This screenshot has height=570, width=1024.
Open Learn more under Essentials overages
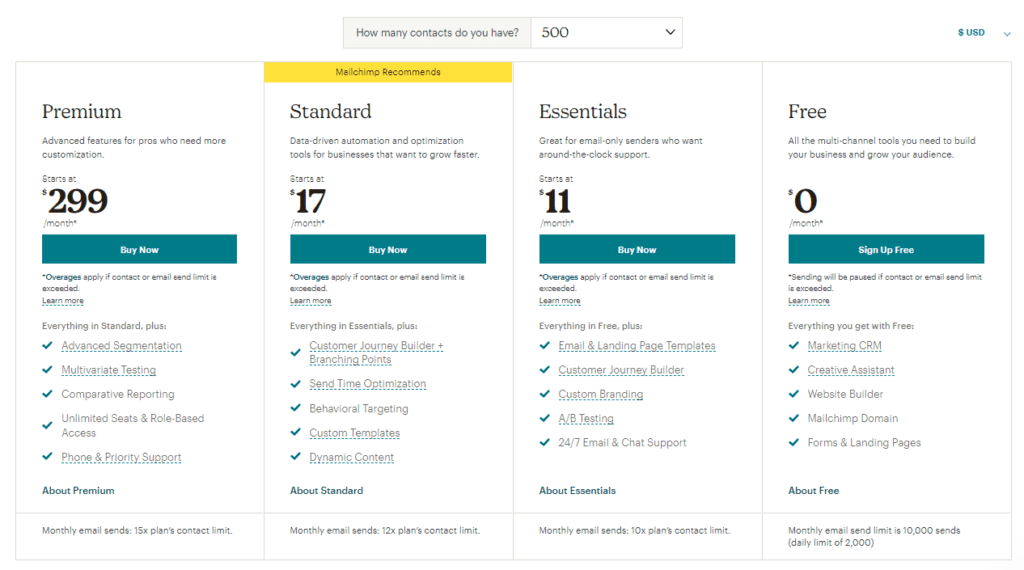pos(560,301)
